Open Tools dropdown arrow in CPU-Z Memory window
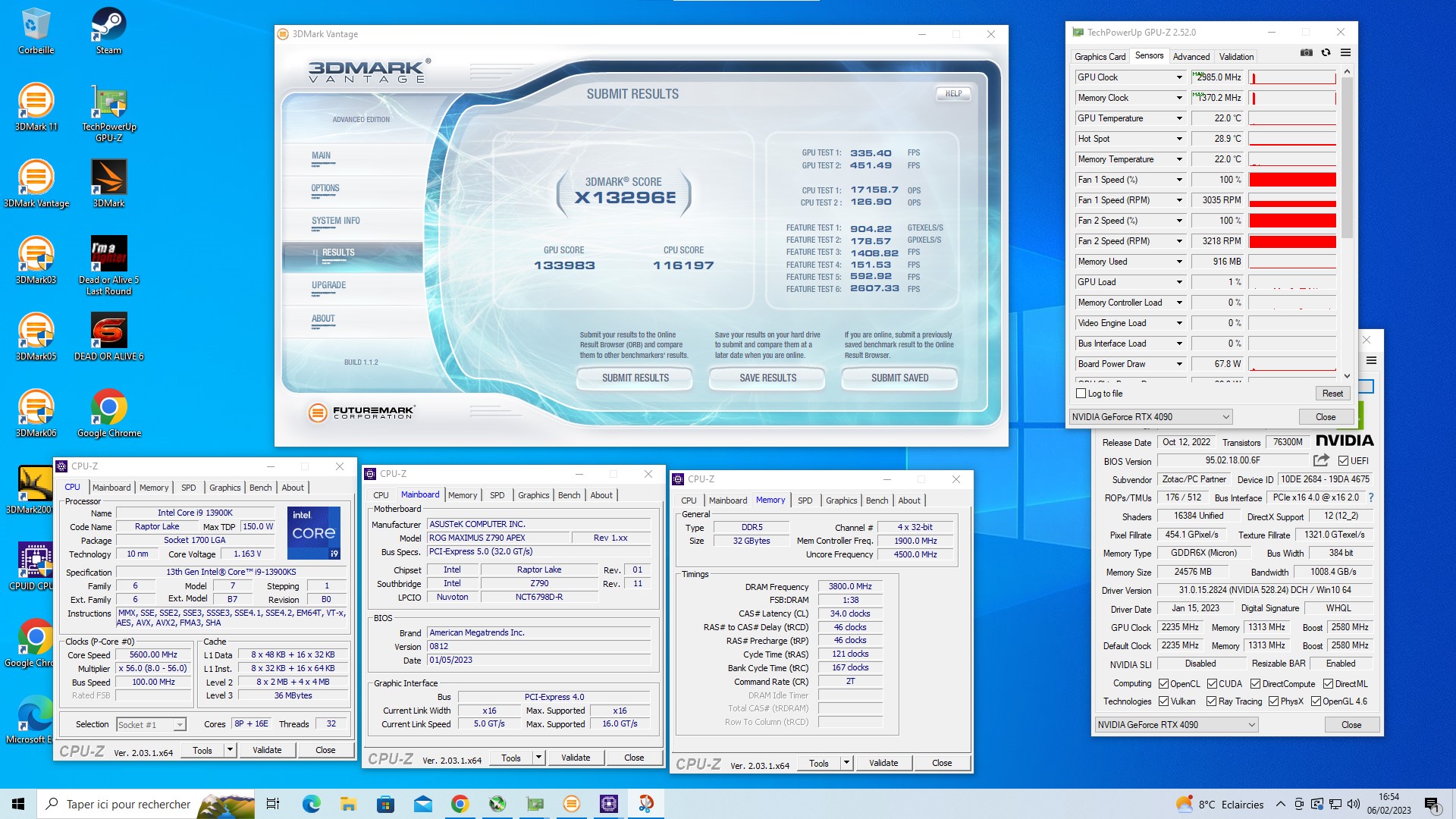This screenshot has width=1456, height=819. coord(846,764)
